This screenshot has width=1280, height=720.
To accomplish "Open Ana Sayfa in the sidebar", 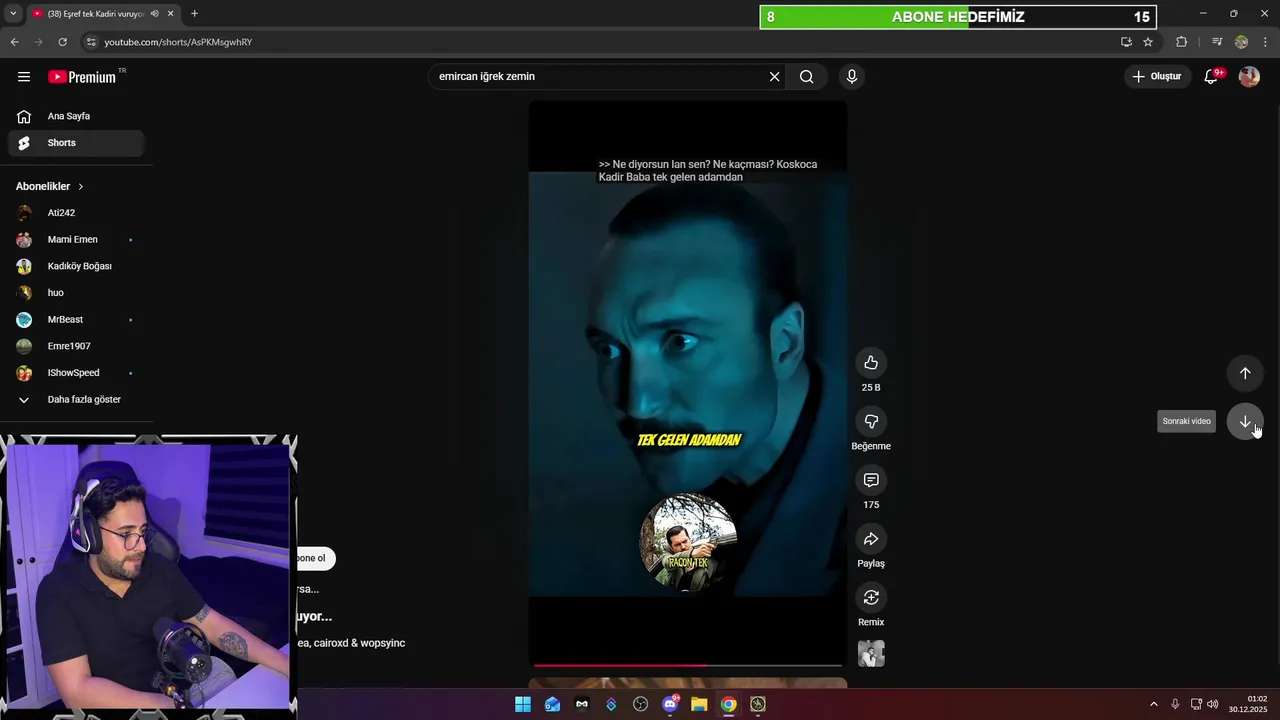I will point(76,117).
